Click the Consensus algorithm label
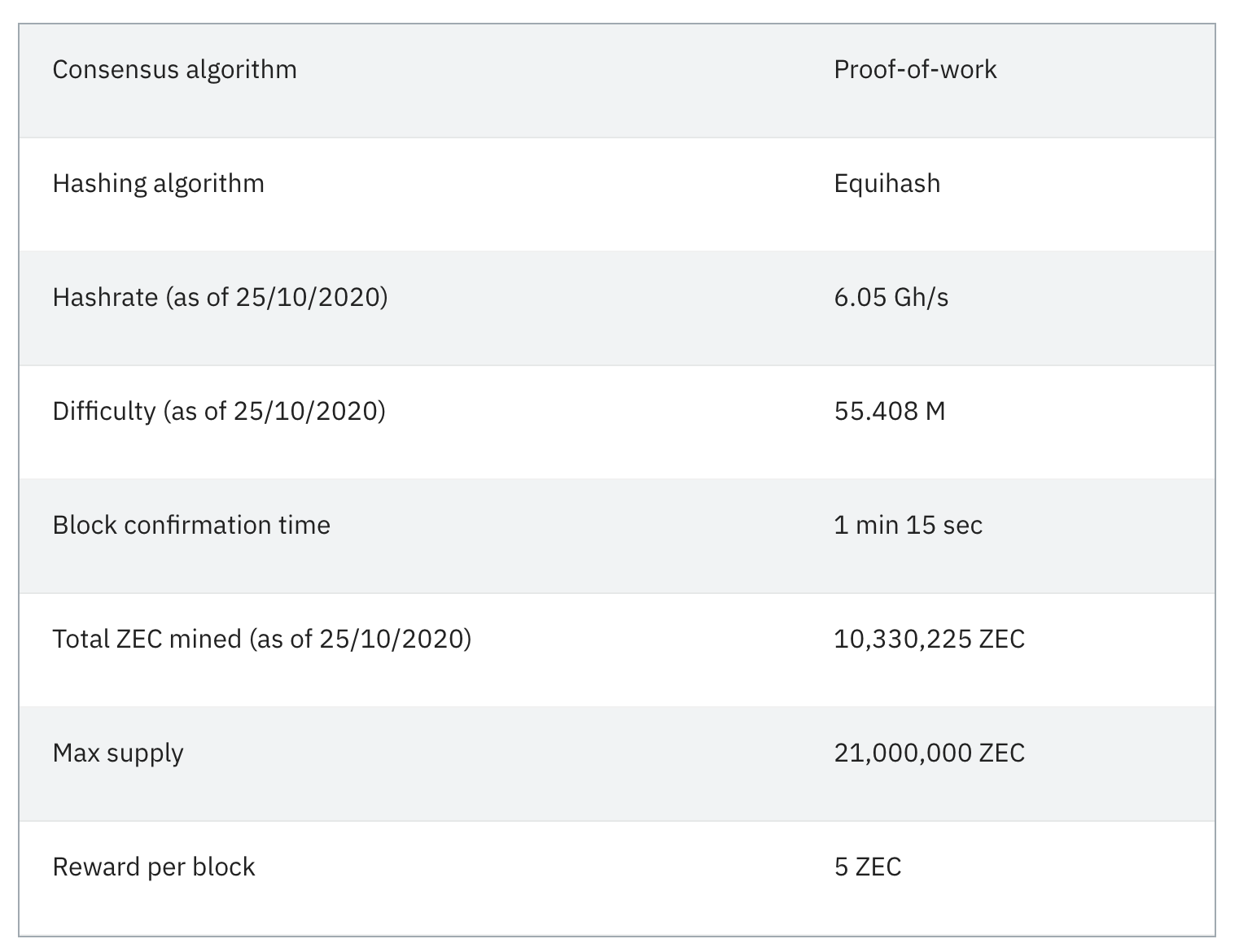 [x=174, y=70]
